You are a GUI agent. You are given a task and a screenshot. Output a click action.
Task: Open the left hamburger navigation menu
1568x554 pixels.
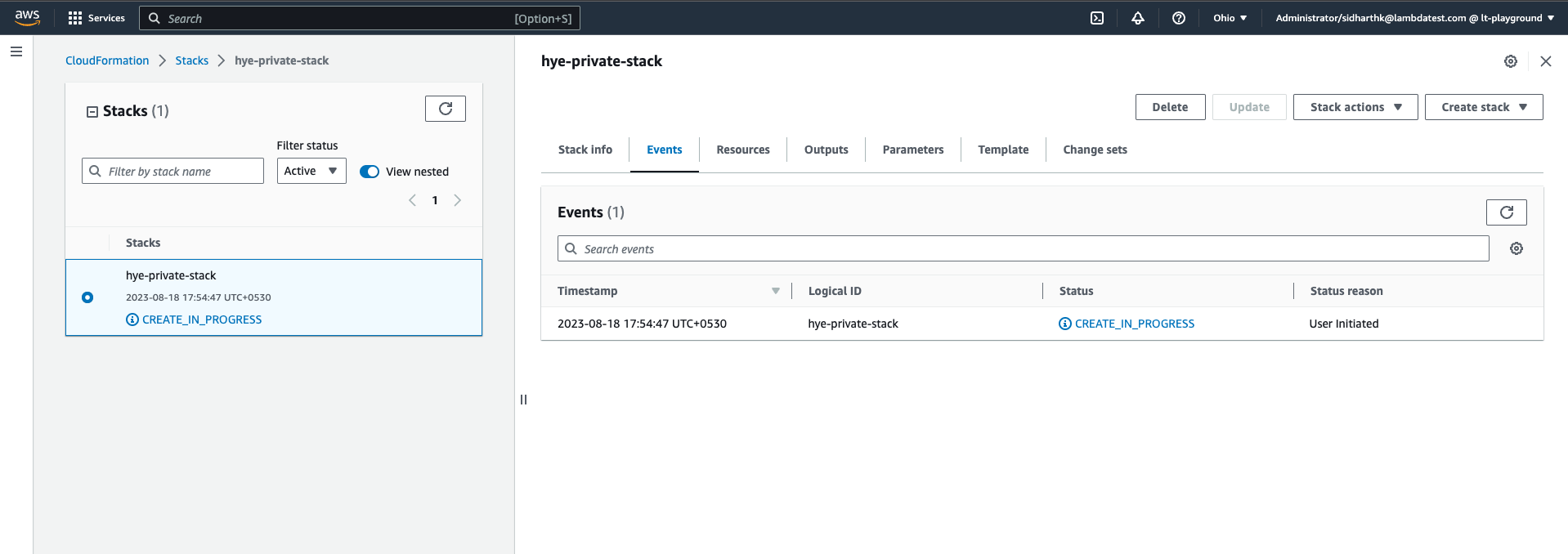[16, 51]
